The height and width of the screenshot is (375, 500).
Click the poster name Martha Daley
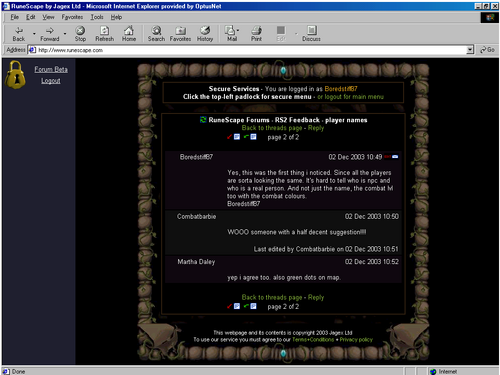[x=196, y=262]
